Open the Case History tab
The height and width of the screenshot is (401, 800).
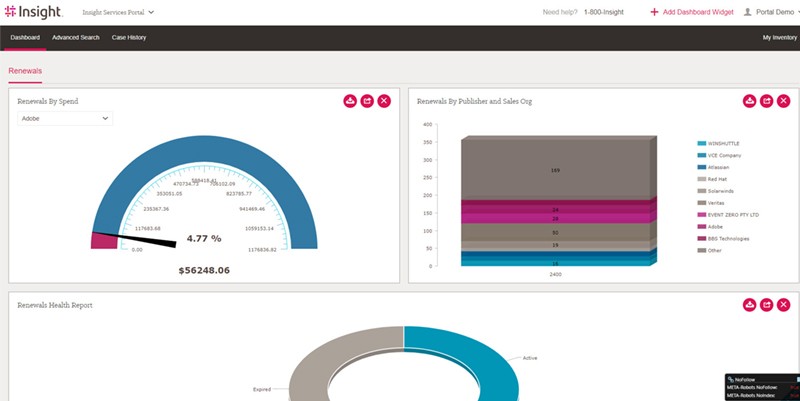coord(129,38)
